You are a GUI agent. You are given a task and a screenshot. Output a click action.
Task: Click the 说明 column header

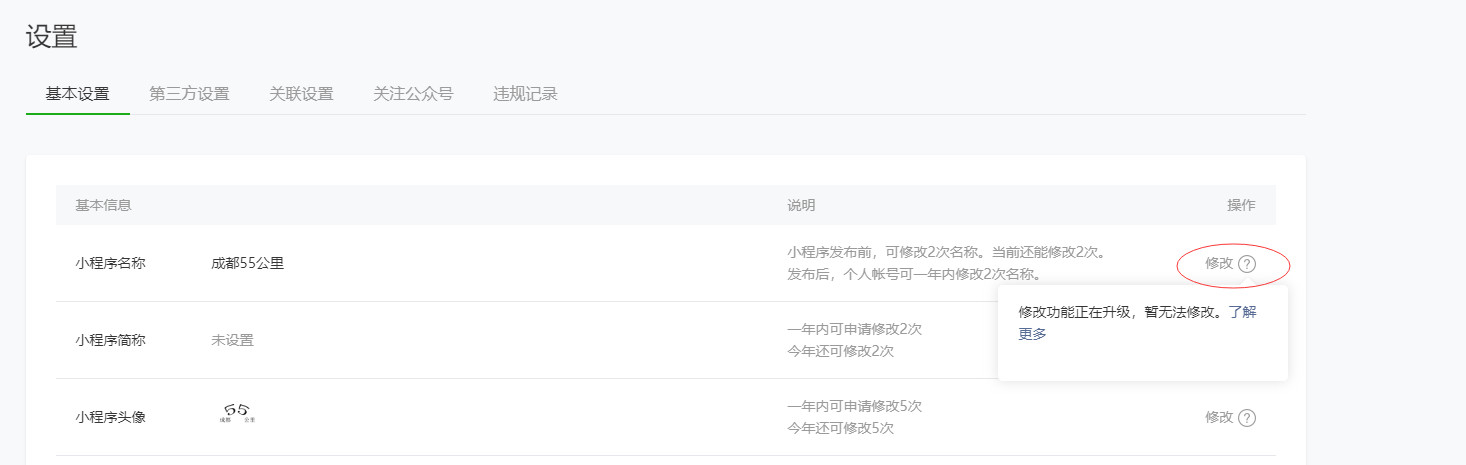(801, 205)
